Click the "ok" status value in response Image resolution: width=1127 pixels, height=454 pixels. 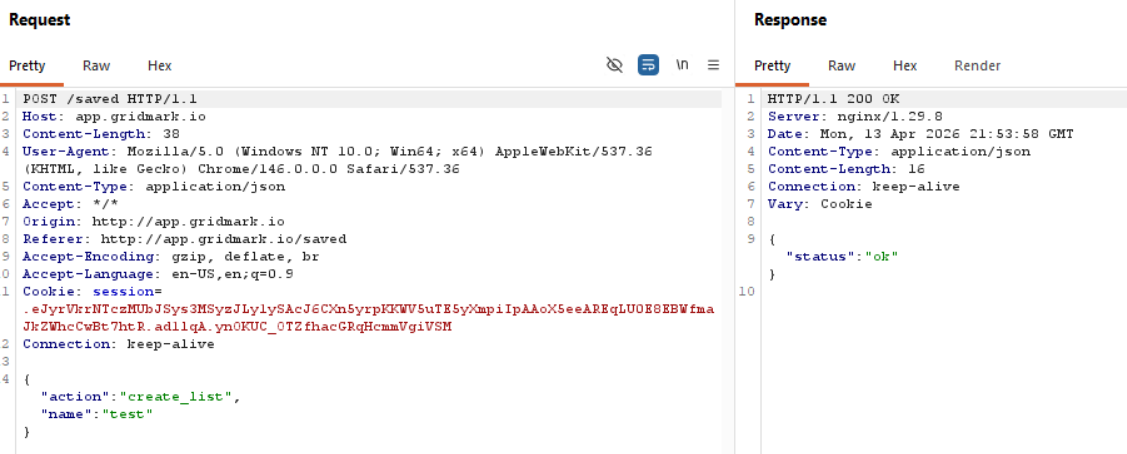pos(881,256)
